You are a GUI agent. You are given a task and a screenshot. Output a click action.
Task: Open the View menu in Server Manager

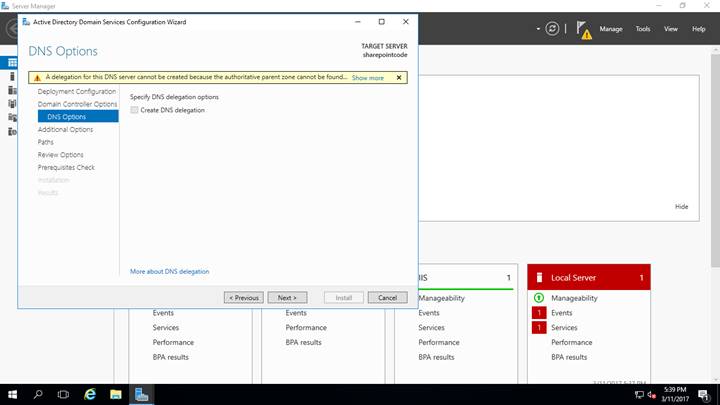point(671,29)
